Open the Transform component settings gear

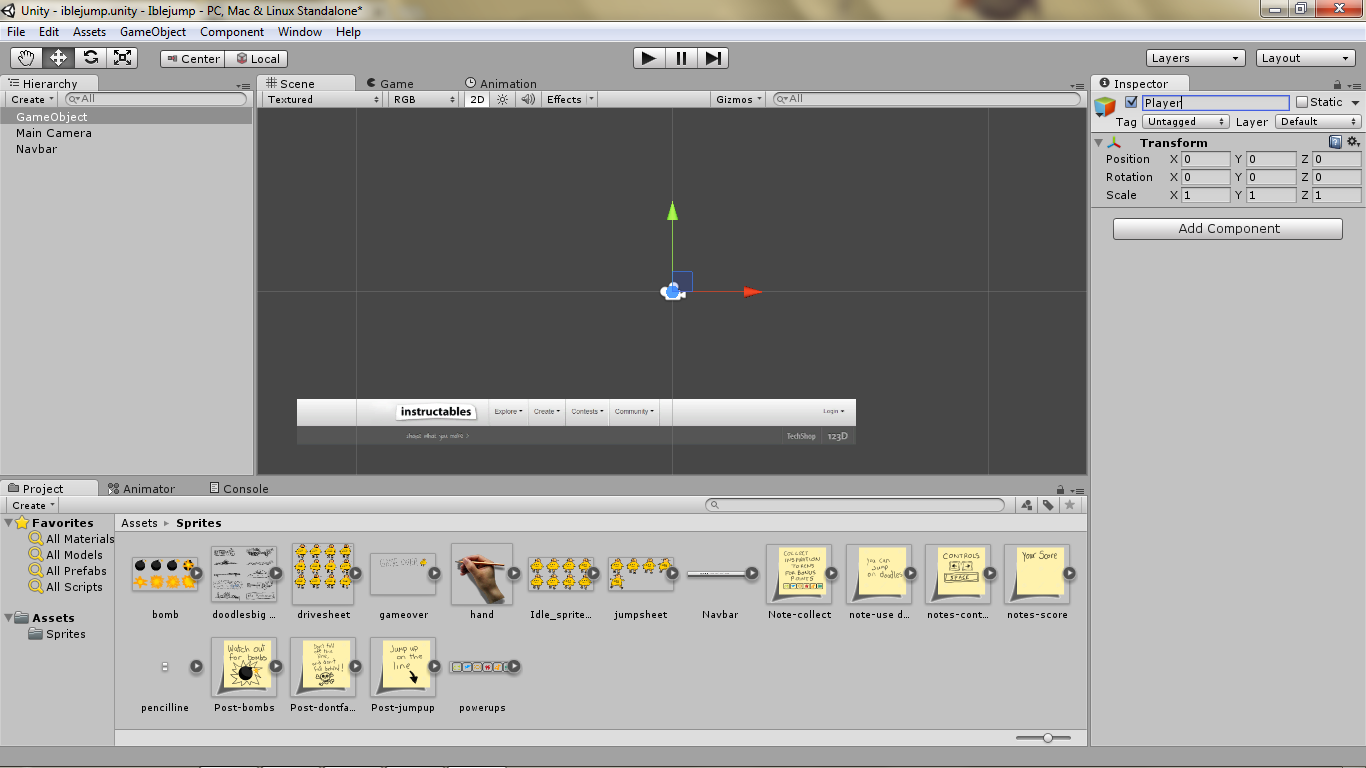pos(1353,142)
